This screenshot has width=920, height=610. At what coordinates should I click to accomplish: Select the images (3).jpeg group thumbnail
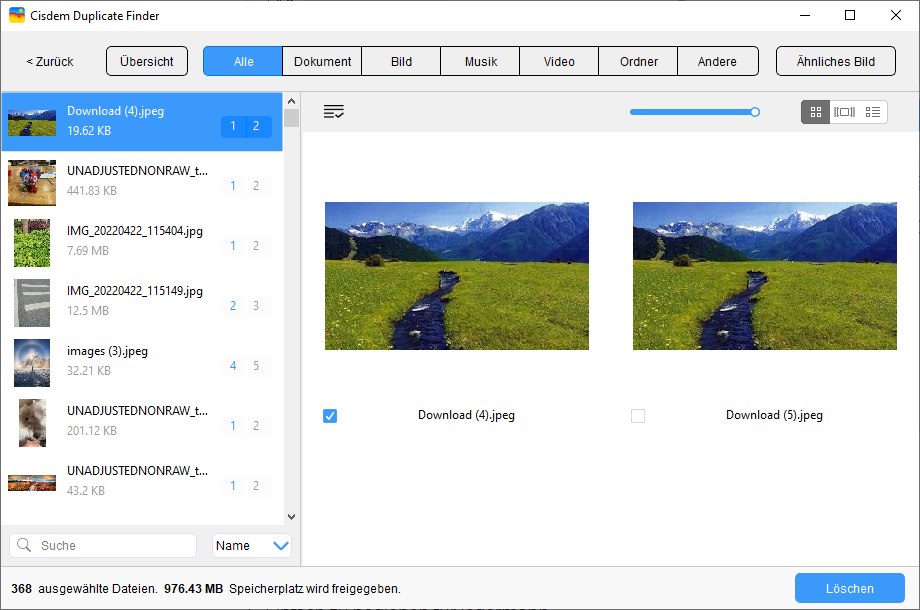tap(31, 363)
